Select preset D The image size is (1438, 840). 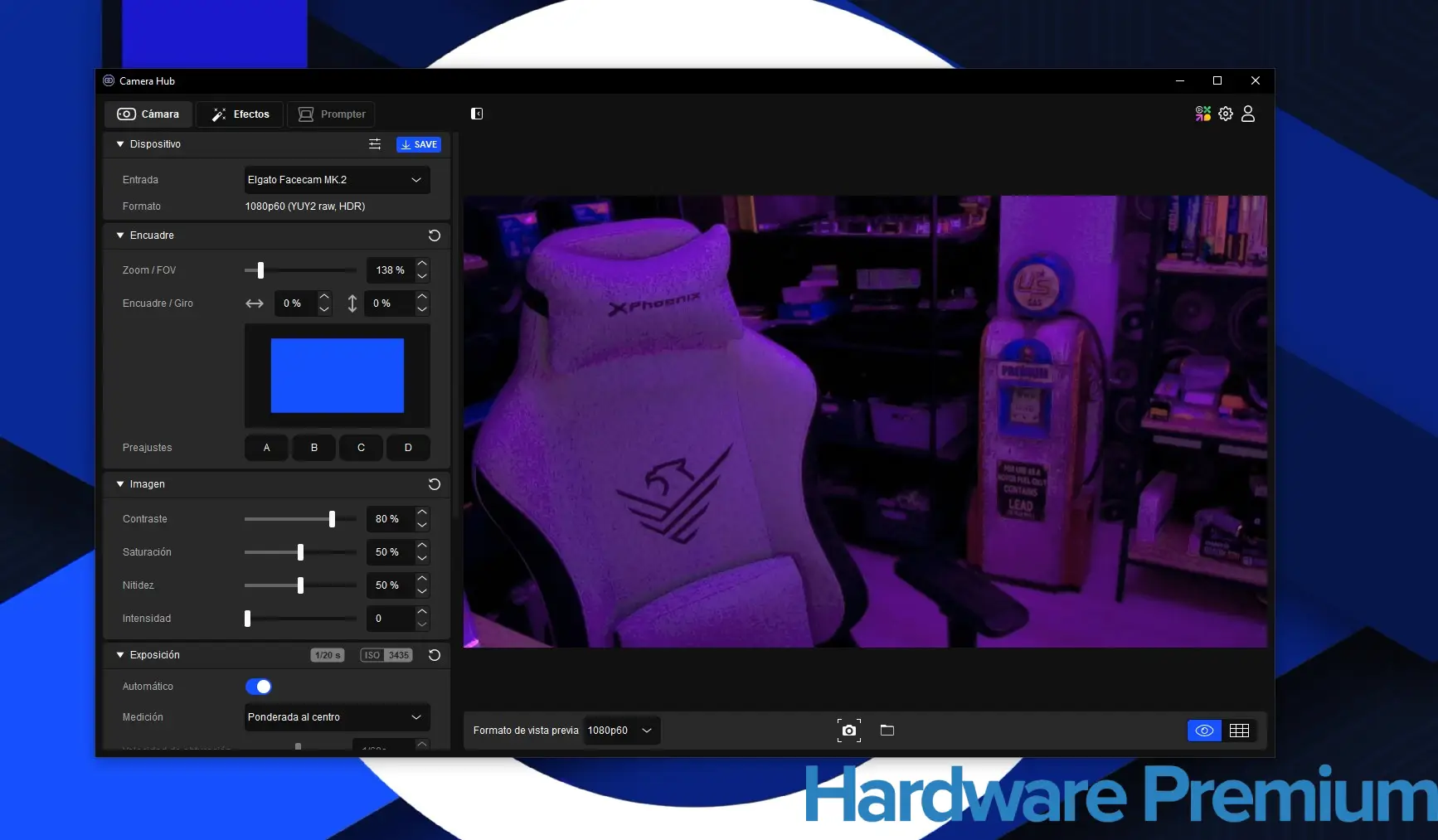(x=408, y=448)
